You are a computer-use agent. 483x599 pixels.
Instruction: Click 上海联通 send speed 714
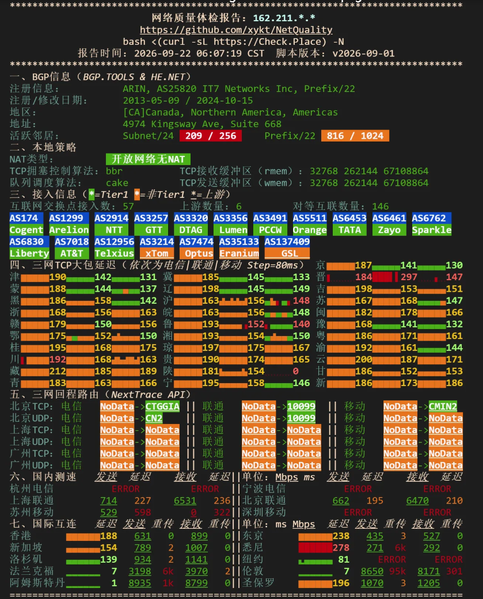coord(109,500)
